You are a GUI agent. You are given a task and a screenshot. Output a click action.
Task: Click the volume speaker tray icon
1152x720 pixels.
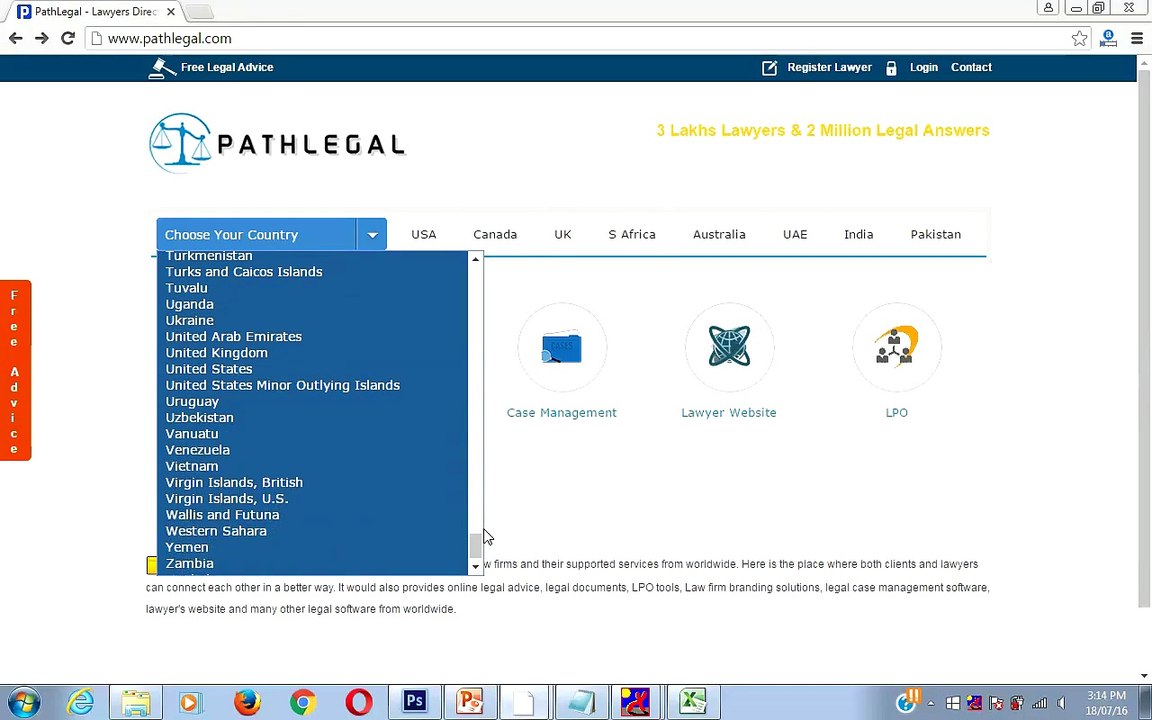1061,703
